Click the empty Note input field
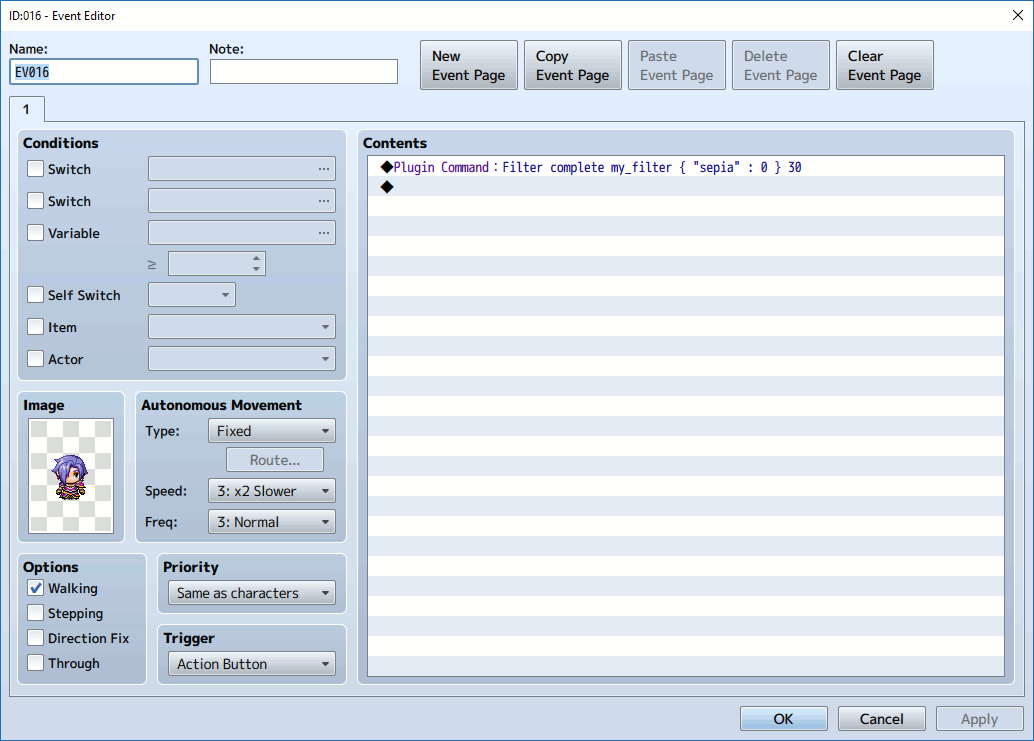Viewport: 1034px width, 741px height. tap(304, 72)
